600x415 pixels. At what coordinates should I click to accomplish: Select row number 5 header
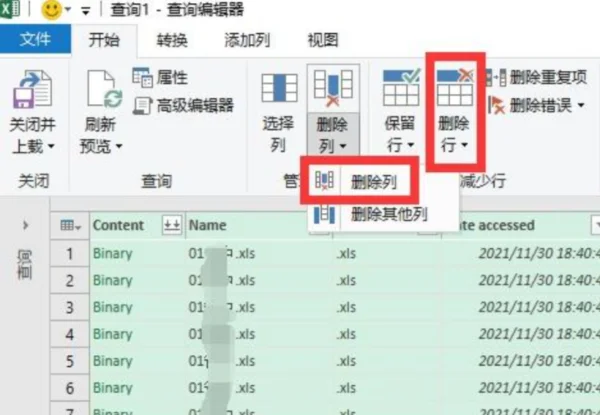[x=70, y=361]
